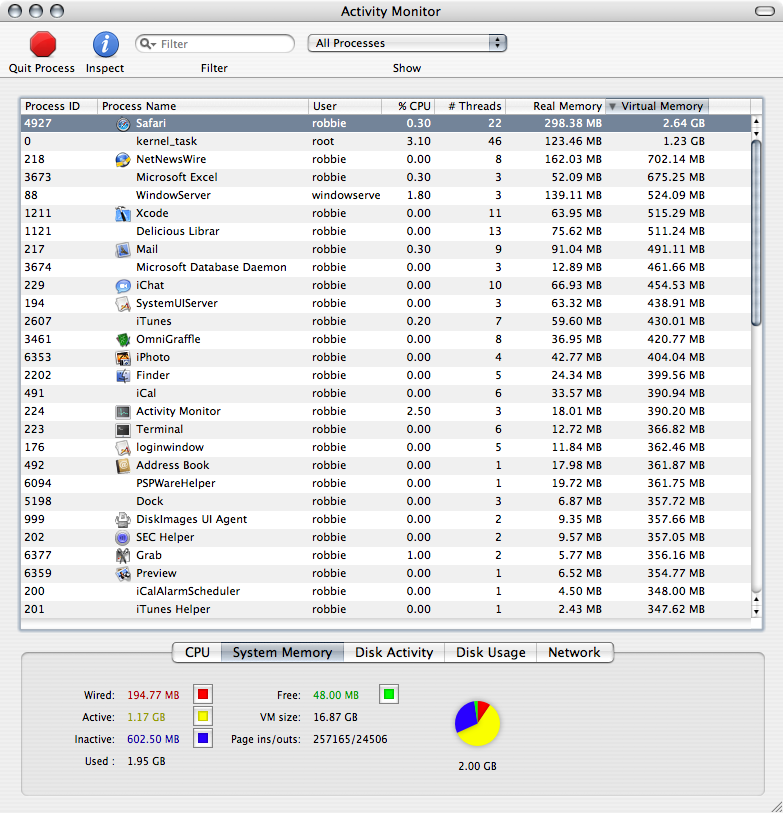Sort by the Process ID column header
Image resolution: width=783 pixels, height=813 pixels.
tap(59, 106)
